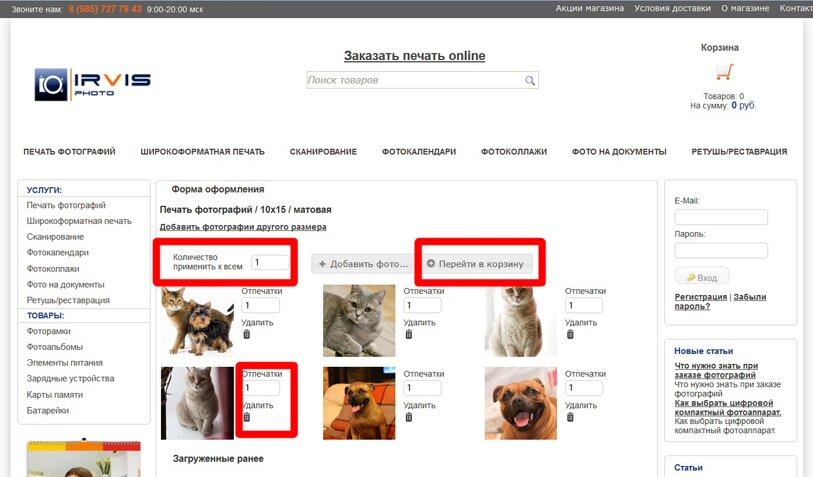Focus the E-Mail input field

[x=721, y=217]
